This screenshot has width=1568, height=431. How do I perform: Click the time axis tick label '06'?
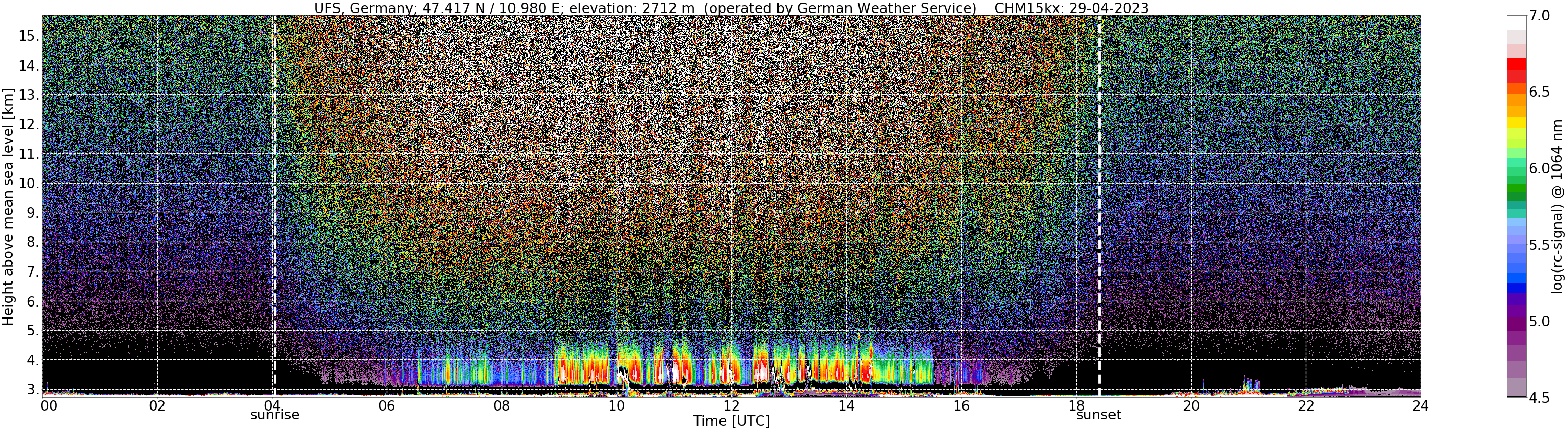click(387, 406)
